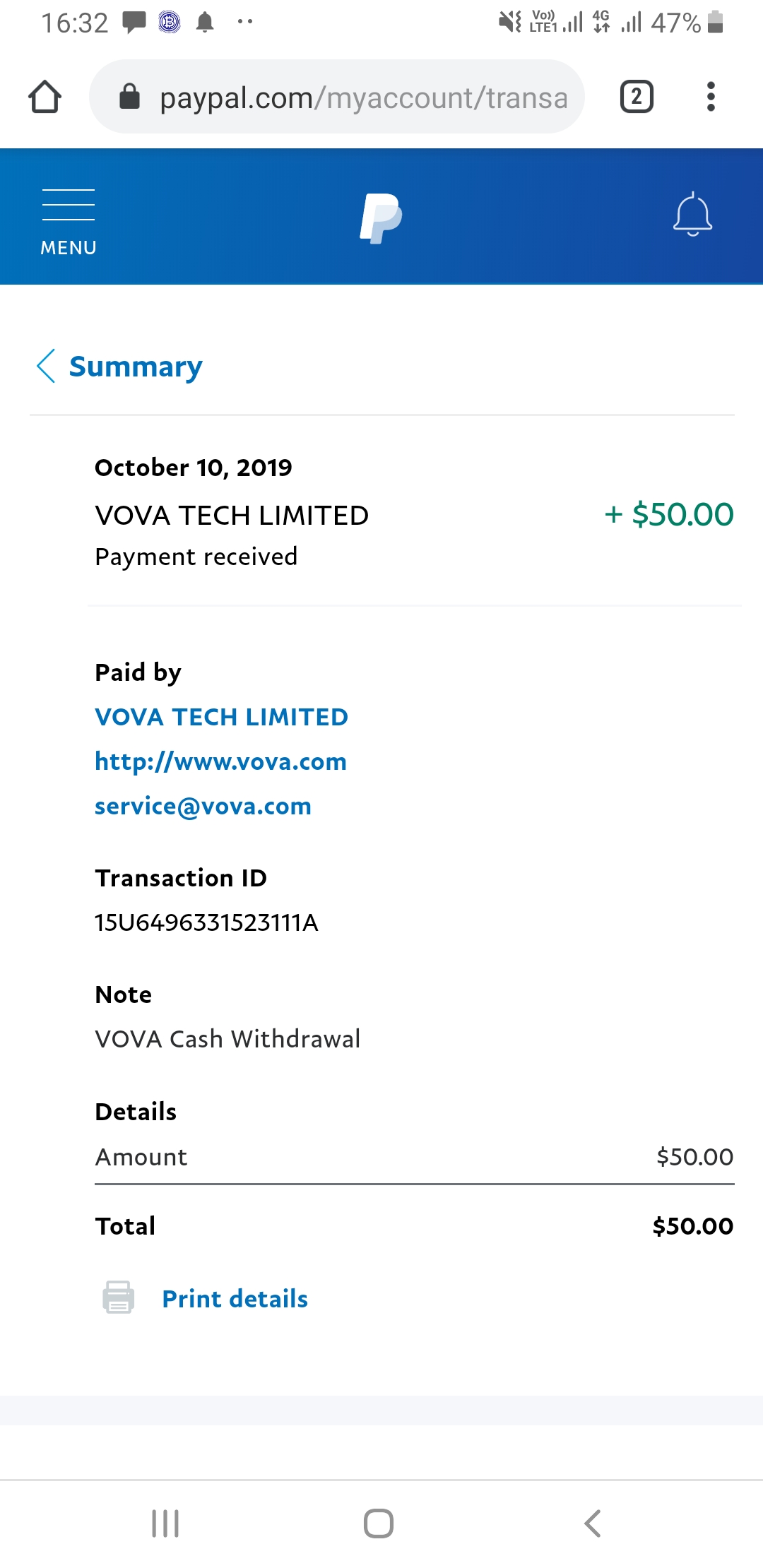Screen dimensions: 763x1568
Task: Click the Print details link
Action: pos(235,1299)
